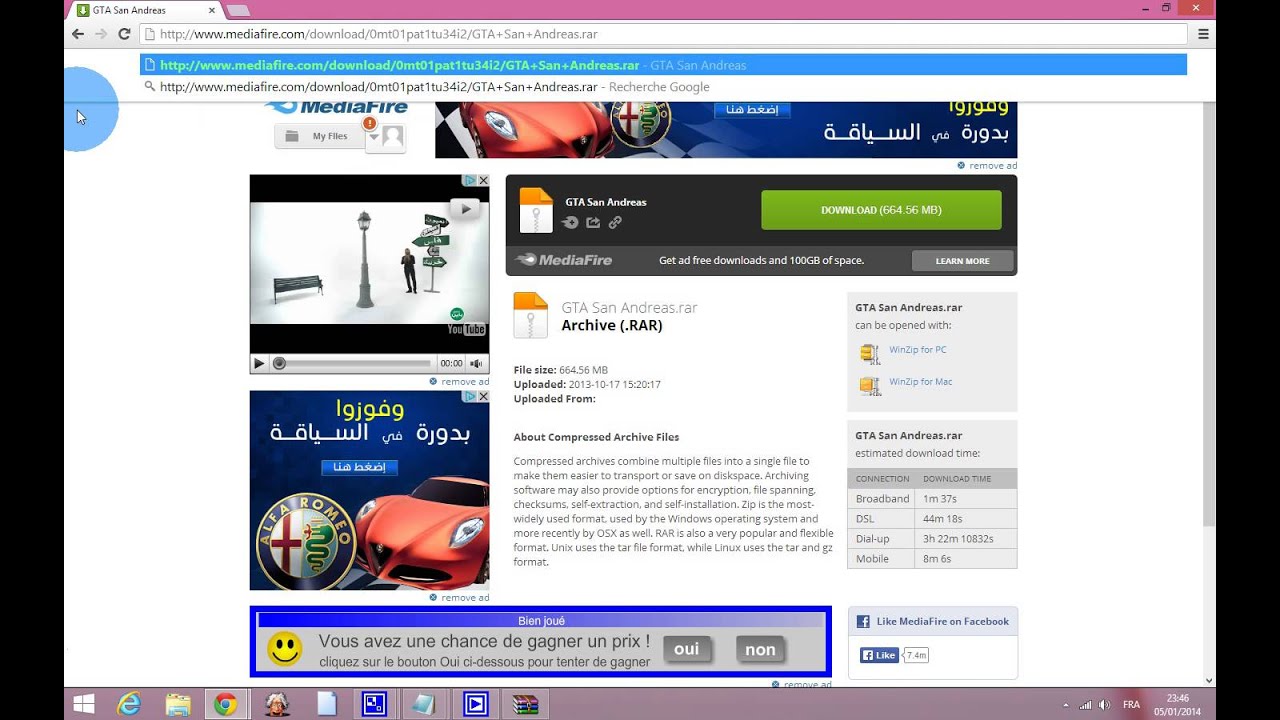Image resolution: width=1280 pixels, height=720 pixels.
Task: Expand the account avatar dropdown
Action: [385, 137]
